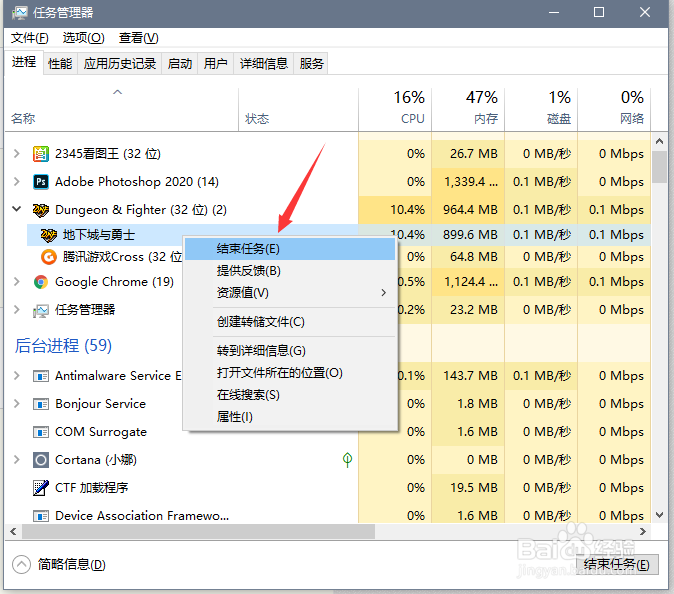Click the horizontal scrollbar right arrow
The image size is (674, 594).
[x=643, y=532]
